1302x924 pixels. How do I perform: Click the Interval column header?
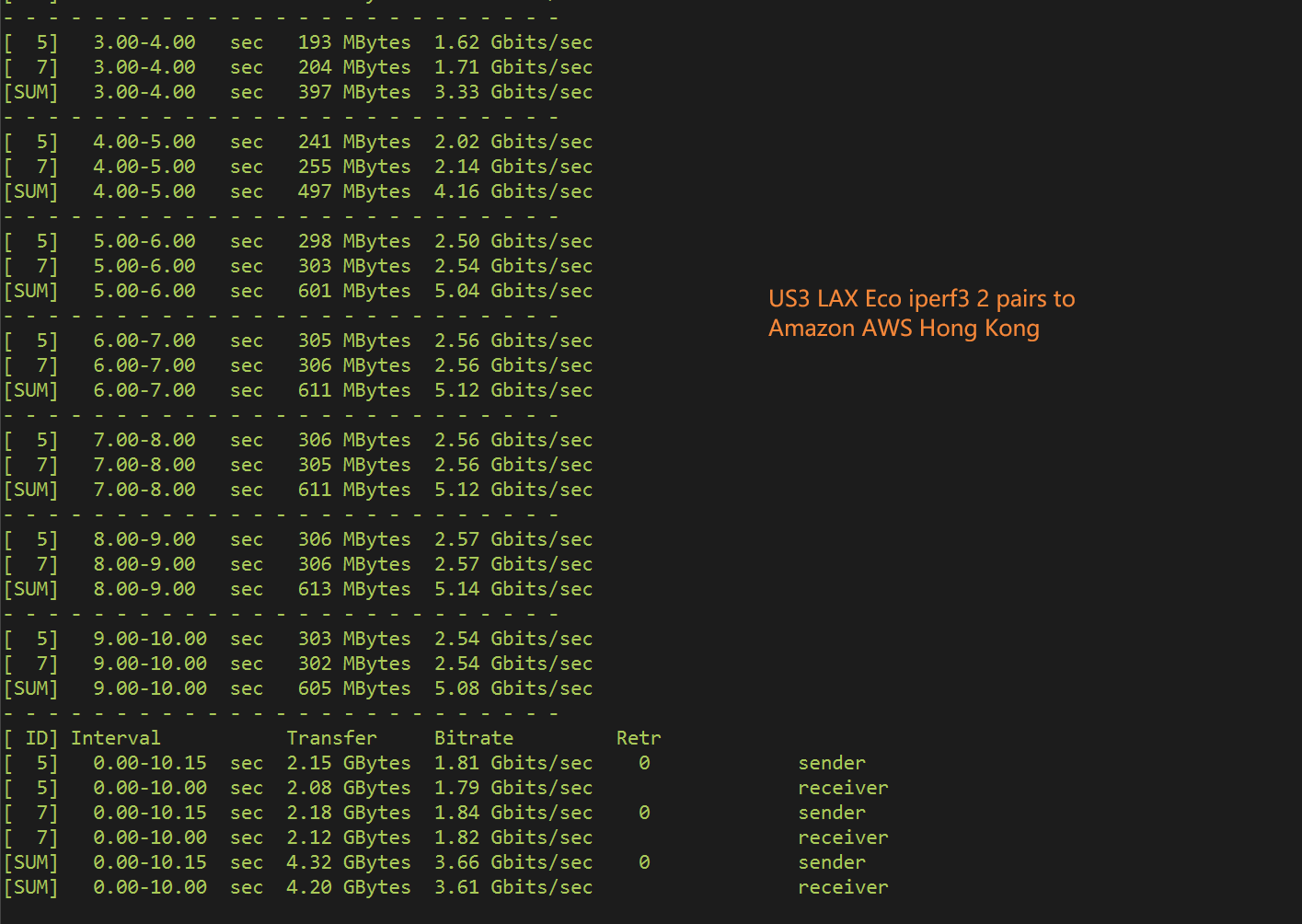click(116, 738)
